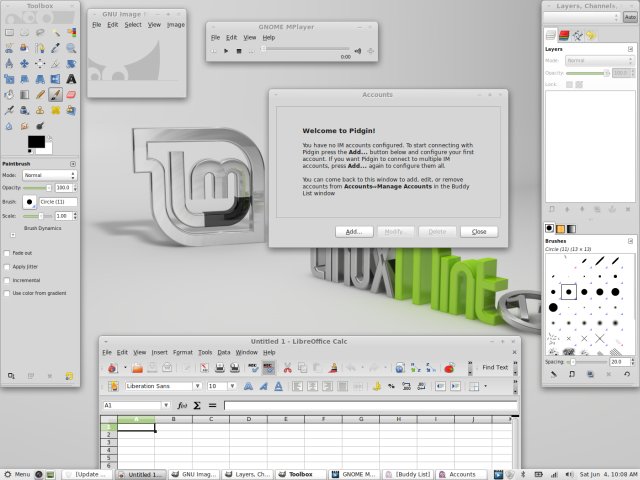Toggle the Auto button in Layers dock
Image resolution: width=640 pixels, height=480 pixels.
(x=630, y=17)
